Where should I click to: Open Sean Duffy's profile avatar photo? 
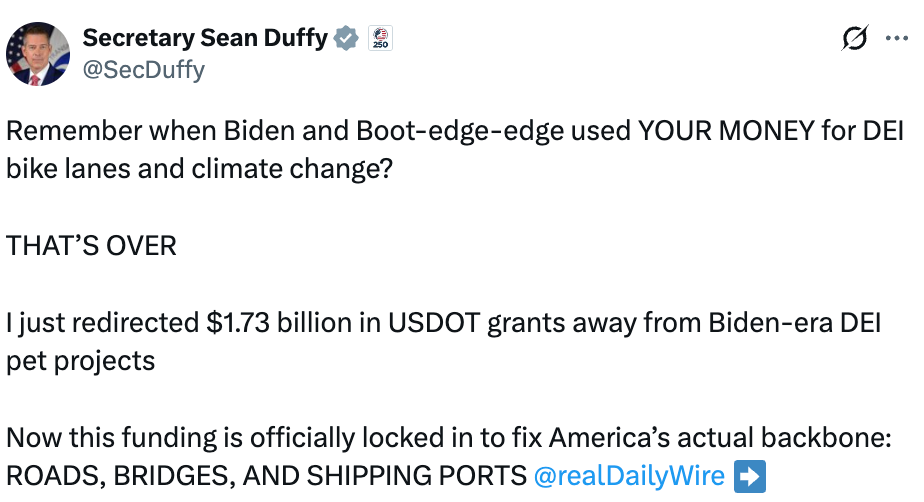tap(38, 54)
